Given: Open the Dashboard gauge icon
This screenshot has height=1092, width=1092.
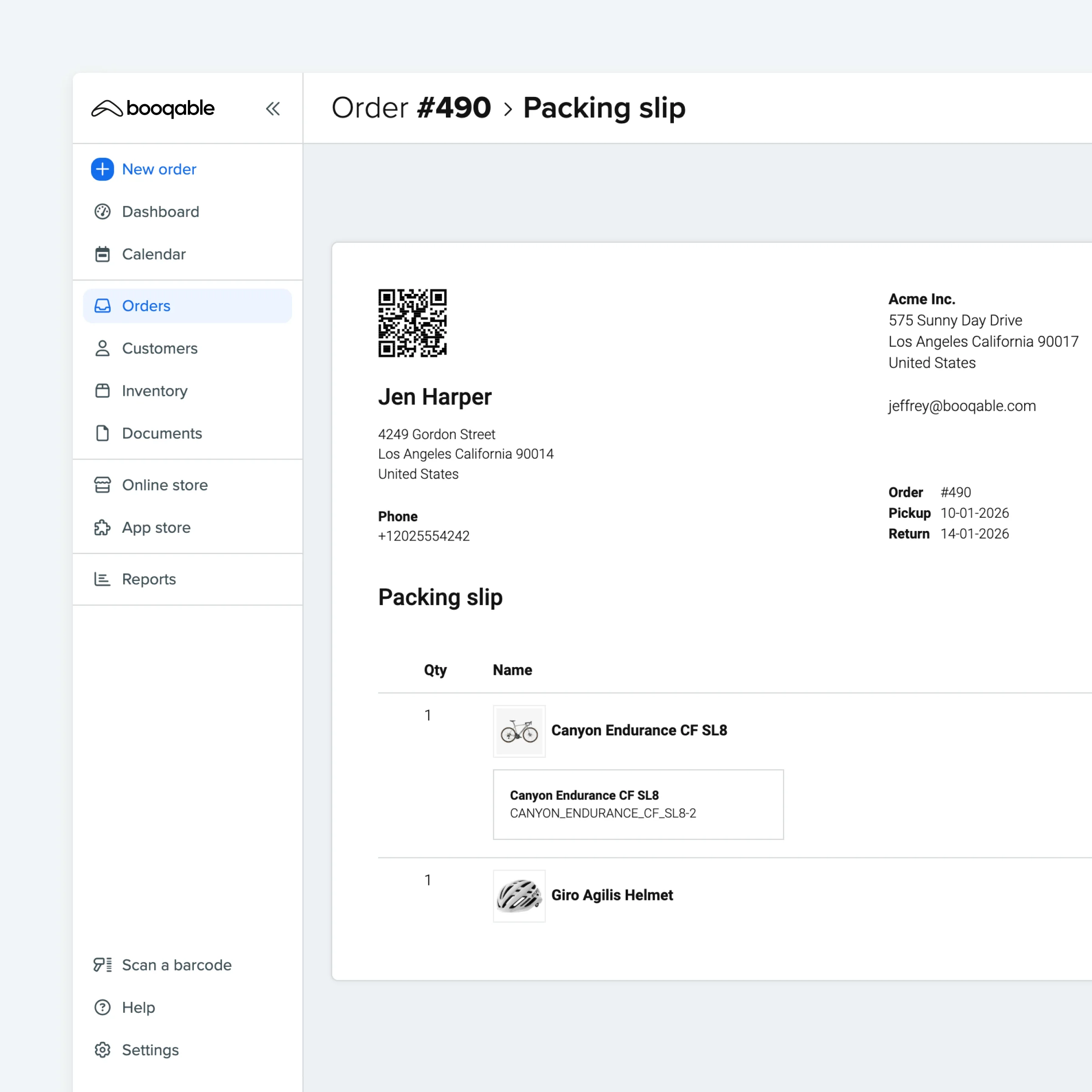Looking at the screenshot, I should coord(102,212).
